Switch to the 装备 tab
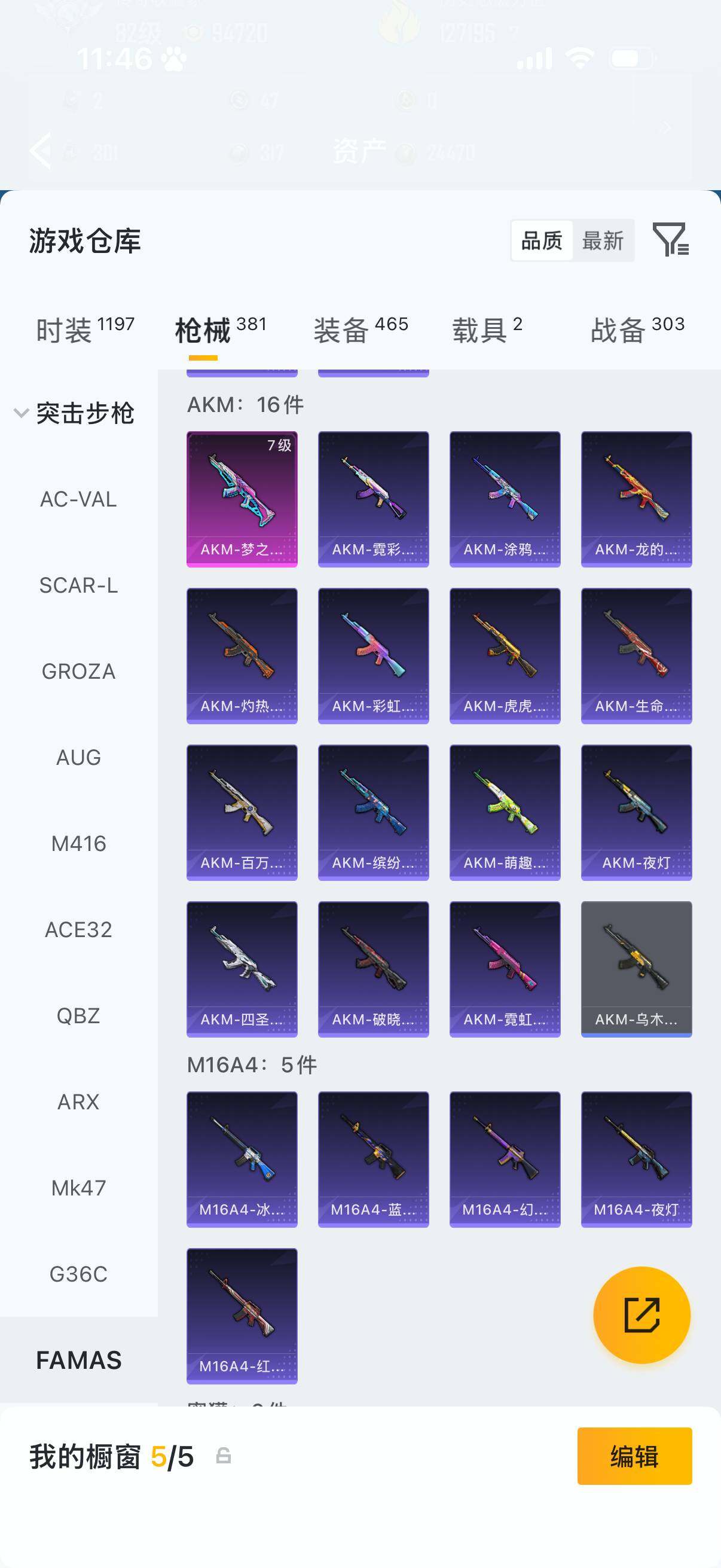The width and height of the screenshot is (721, 1568). click(x=361, y=330)
